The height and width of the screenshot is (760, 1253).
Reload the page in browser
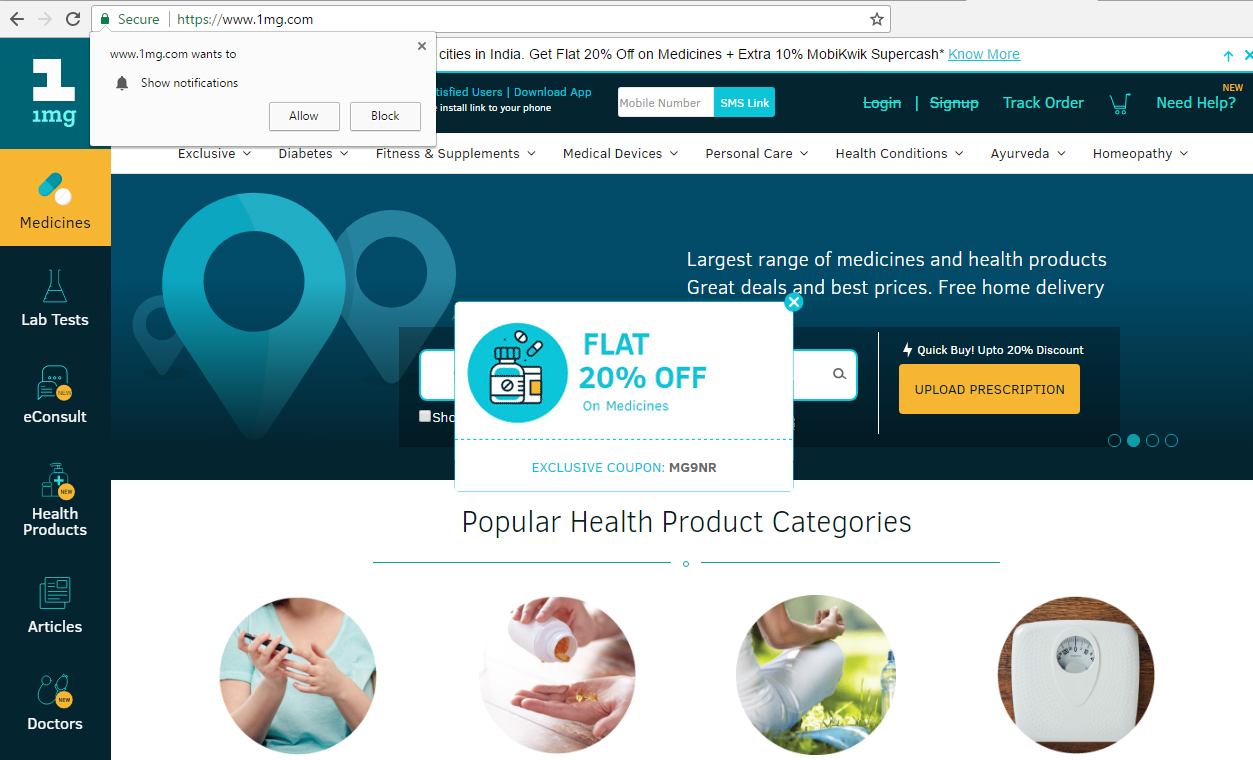[73, 19]
